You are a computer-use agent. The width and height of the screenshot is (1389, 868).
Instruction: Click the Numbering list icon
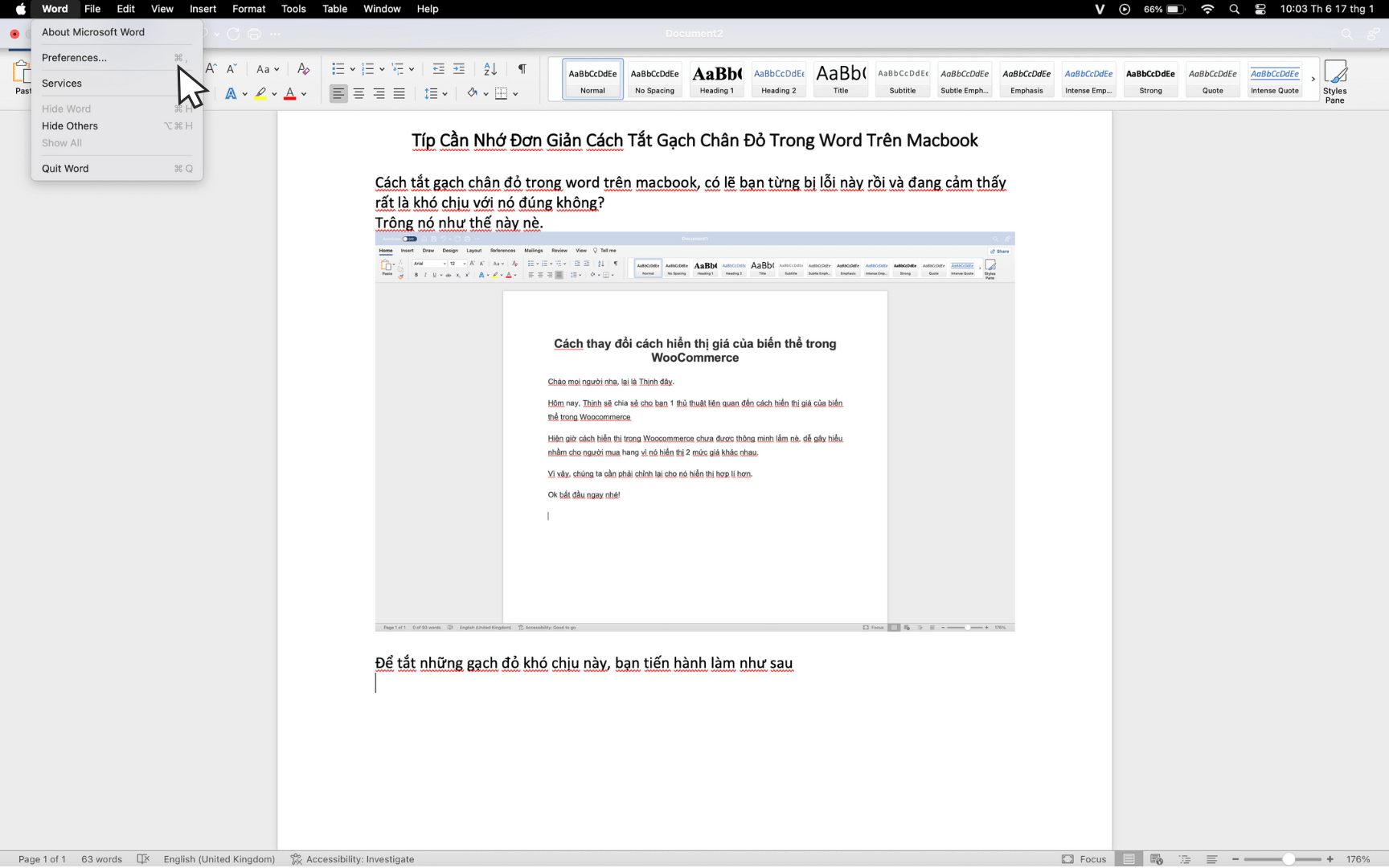[368, 69]
